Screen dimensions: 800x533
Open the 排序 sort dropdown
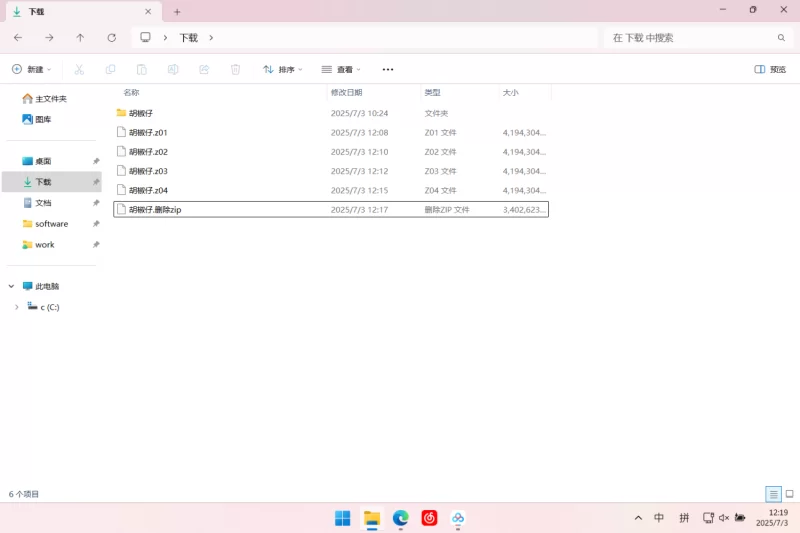(284, 69)
